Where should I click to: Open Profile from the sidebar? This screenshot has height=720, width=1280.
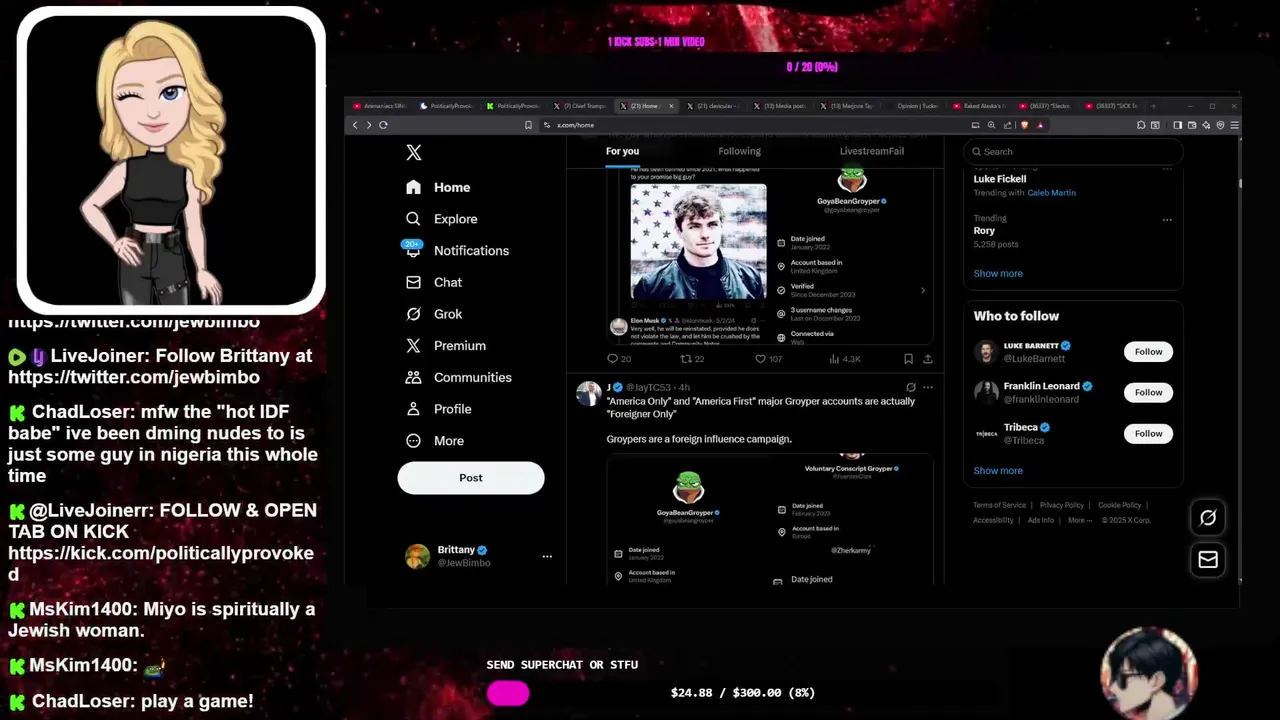click(438, 409)
